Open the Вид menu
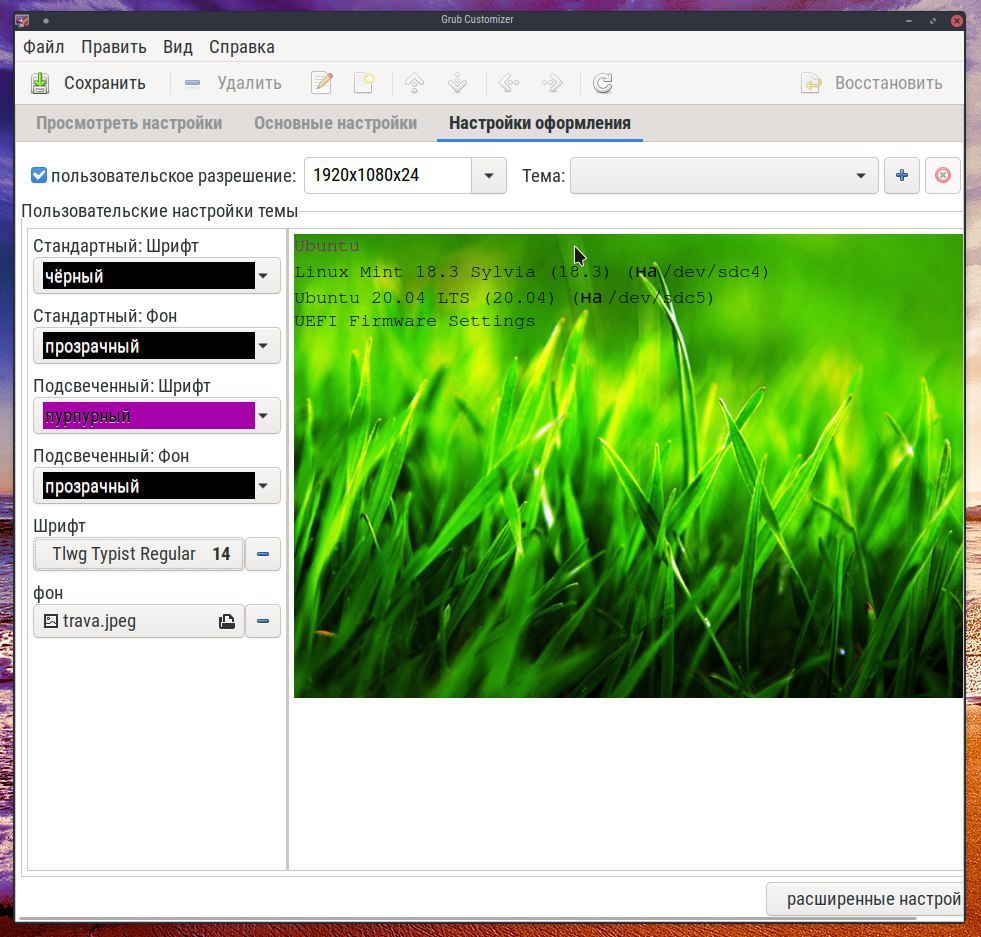 click(178, 48)
